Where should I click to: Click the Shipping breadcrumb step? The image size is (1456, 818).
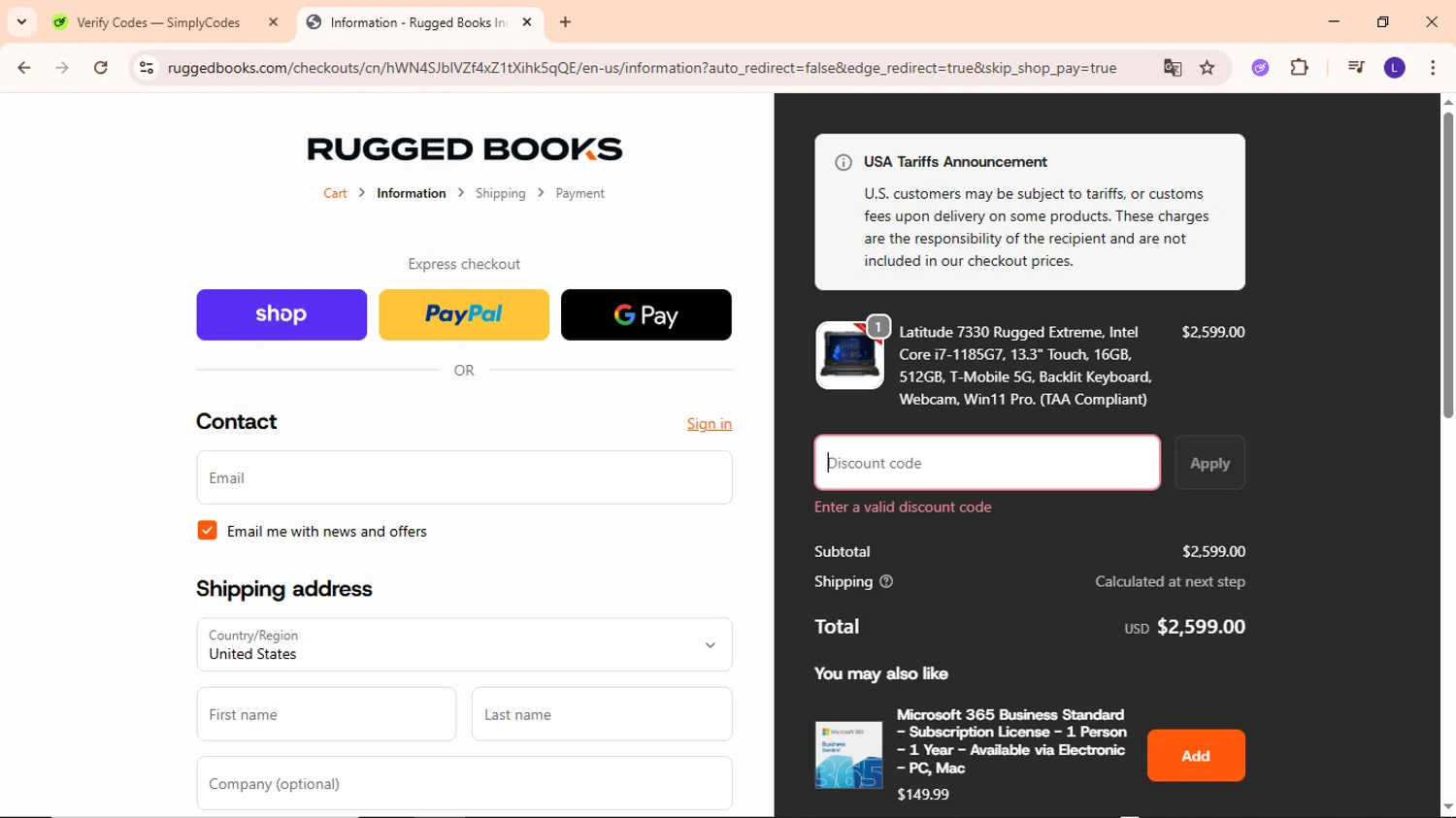click(x=501, y=193)
